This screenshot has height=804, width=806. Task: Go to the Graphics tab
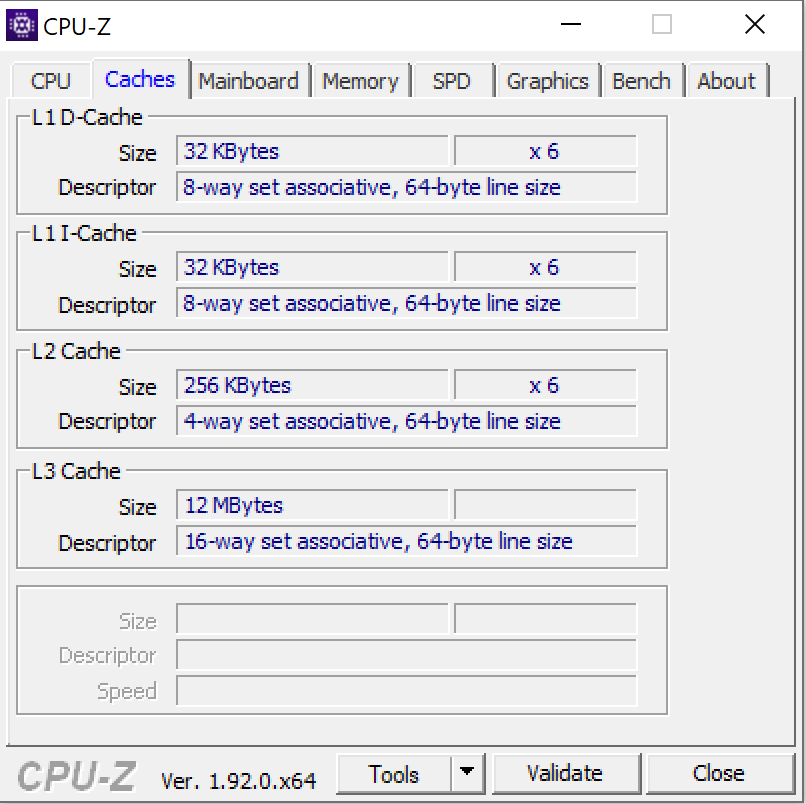pos(547,81)
